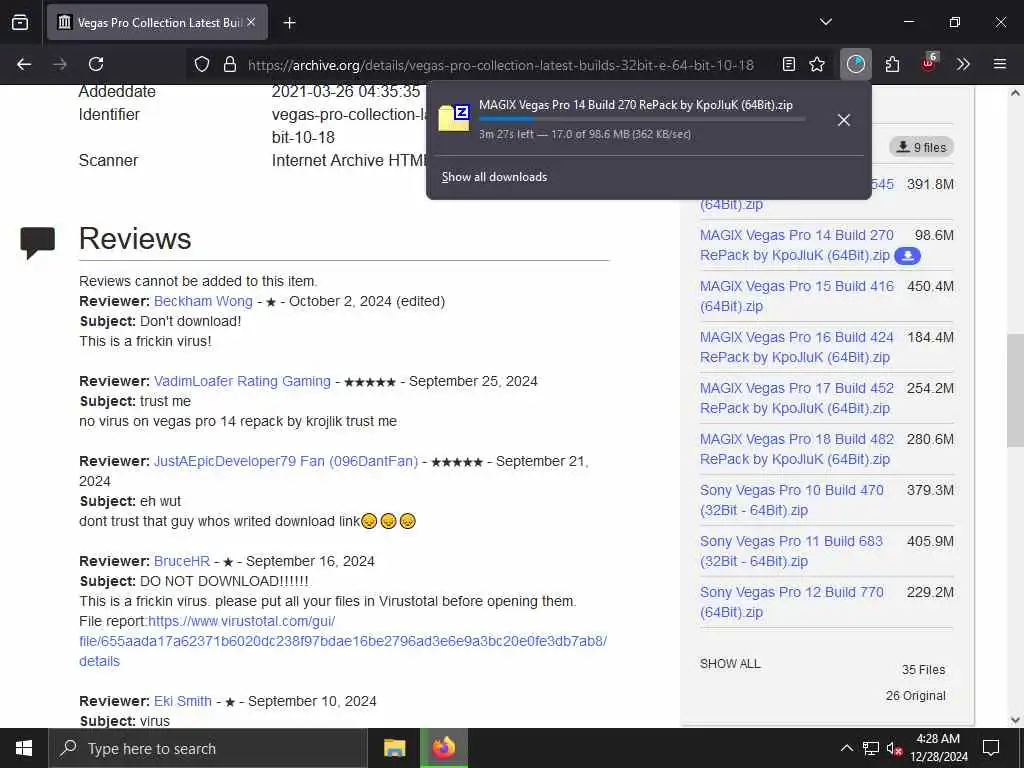Click the download progress bar
Screen dimensions: 1024x768
coord(642,120)
